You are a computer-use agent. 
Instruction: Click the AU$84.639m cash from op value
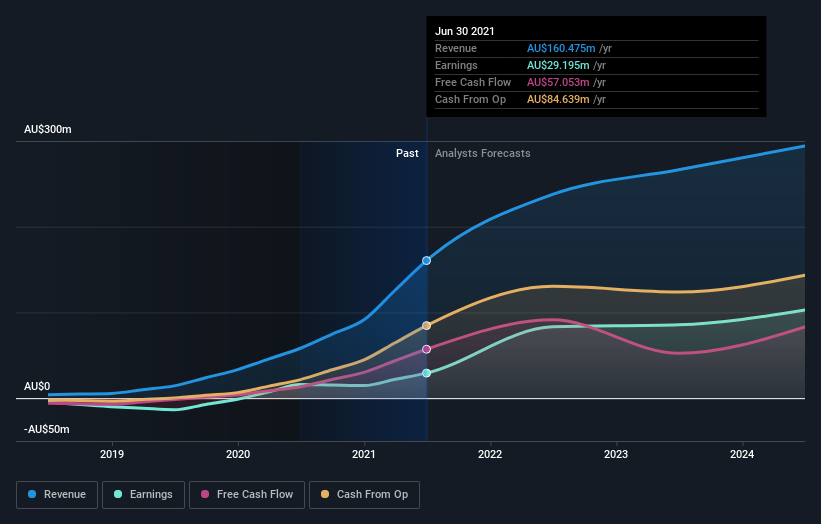[x=558, y=99]
